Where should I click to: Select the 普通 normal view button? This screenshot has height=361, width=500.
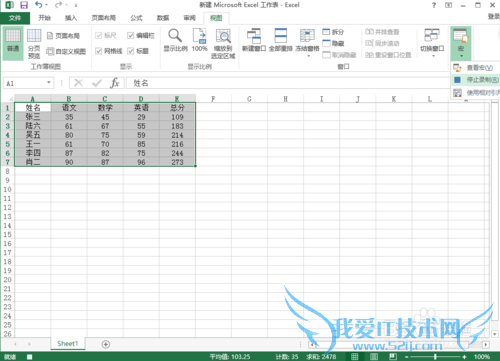(13, 43)
